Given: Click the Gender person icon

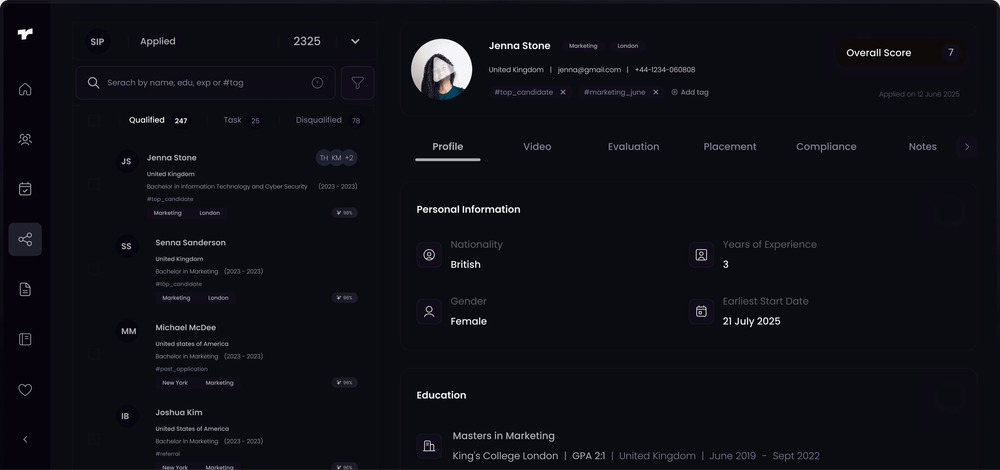Looking at the screenshot, I should (429, 312).
